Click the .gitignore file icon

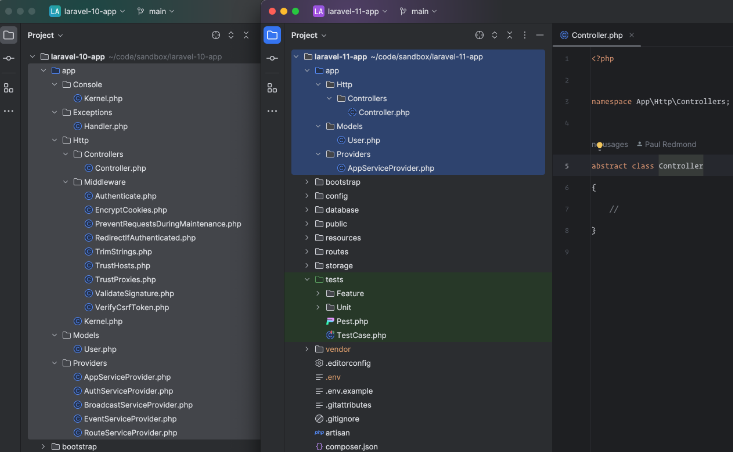pos(319,419)
